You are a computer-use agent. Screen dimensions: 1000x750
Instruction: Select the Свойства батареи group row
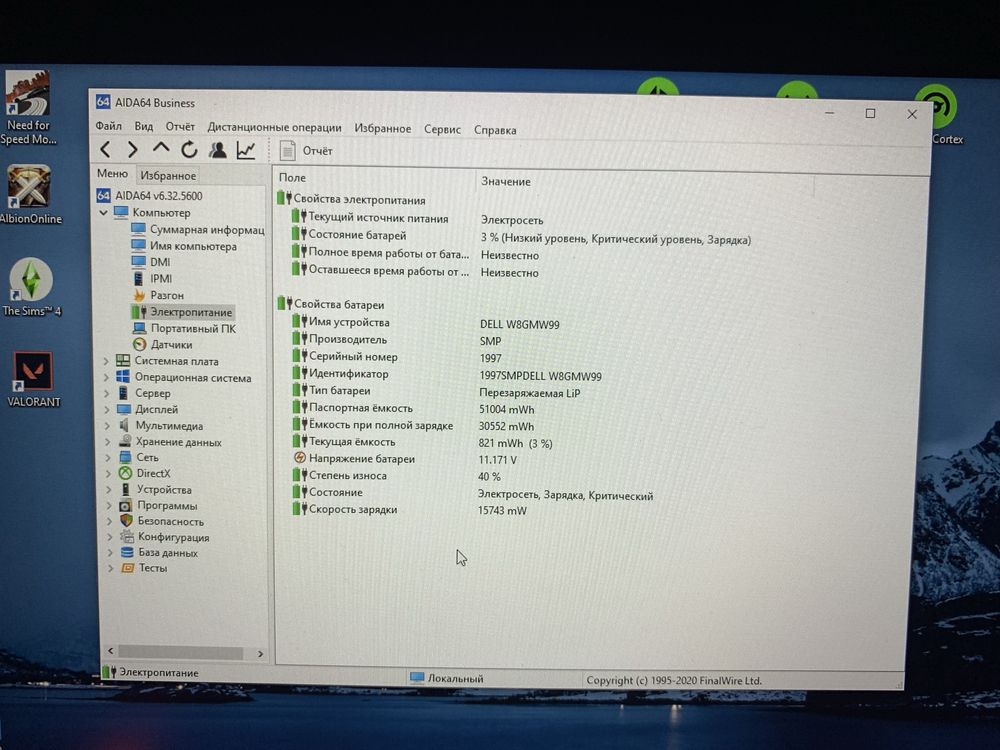(x=331, y=304)
